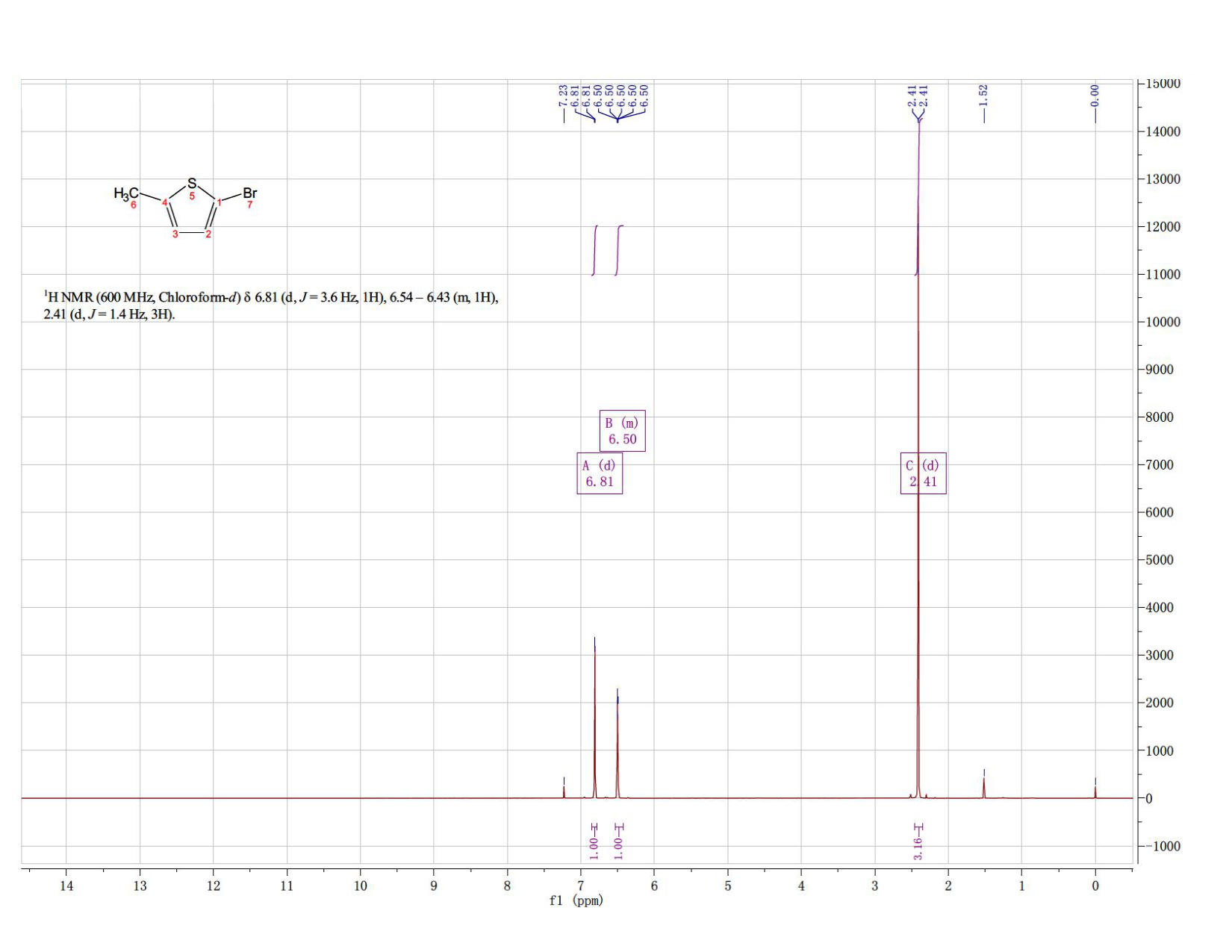Click the 14 ppm axis tick label
The width and height of the screenshot is (1232, 952).
(x=66, y=886)
